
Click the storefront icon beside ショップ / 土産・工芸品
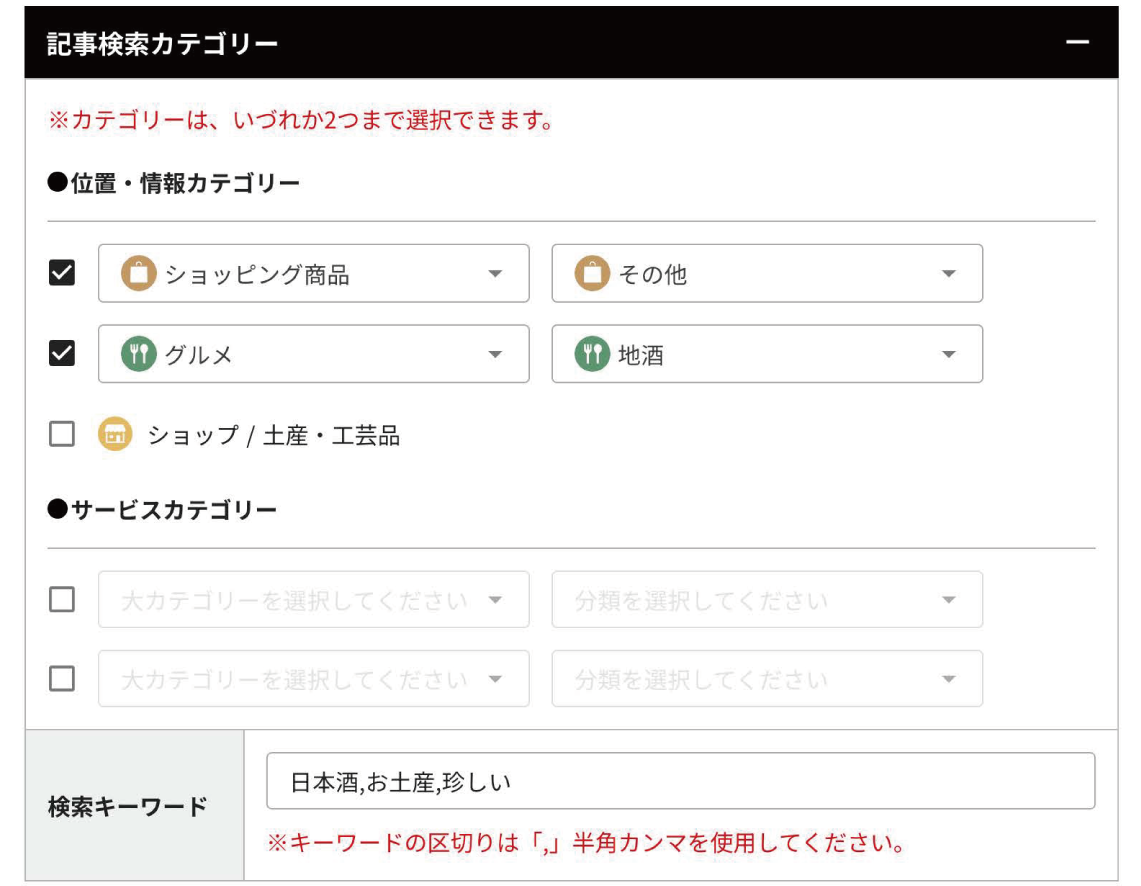(115, 434)
